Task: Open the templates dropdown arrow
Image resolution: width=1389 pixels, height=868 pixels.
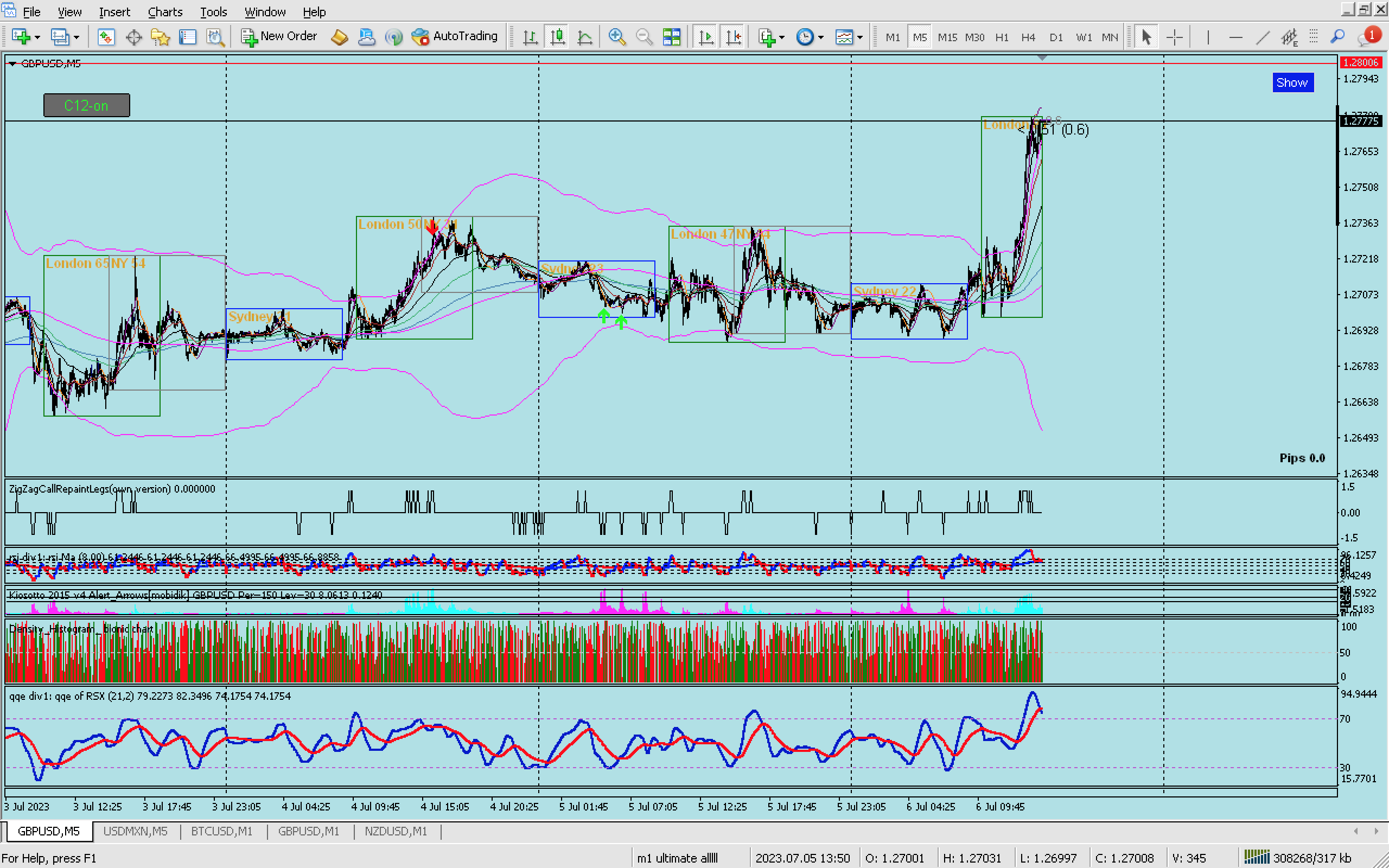Action: 860,37
